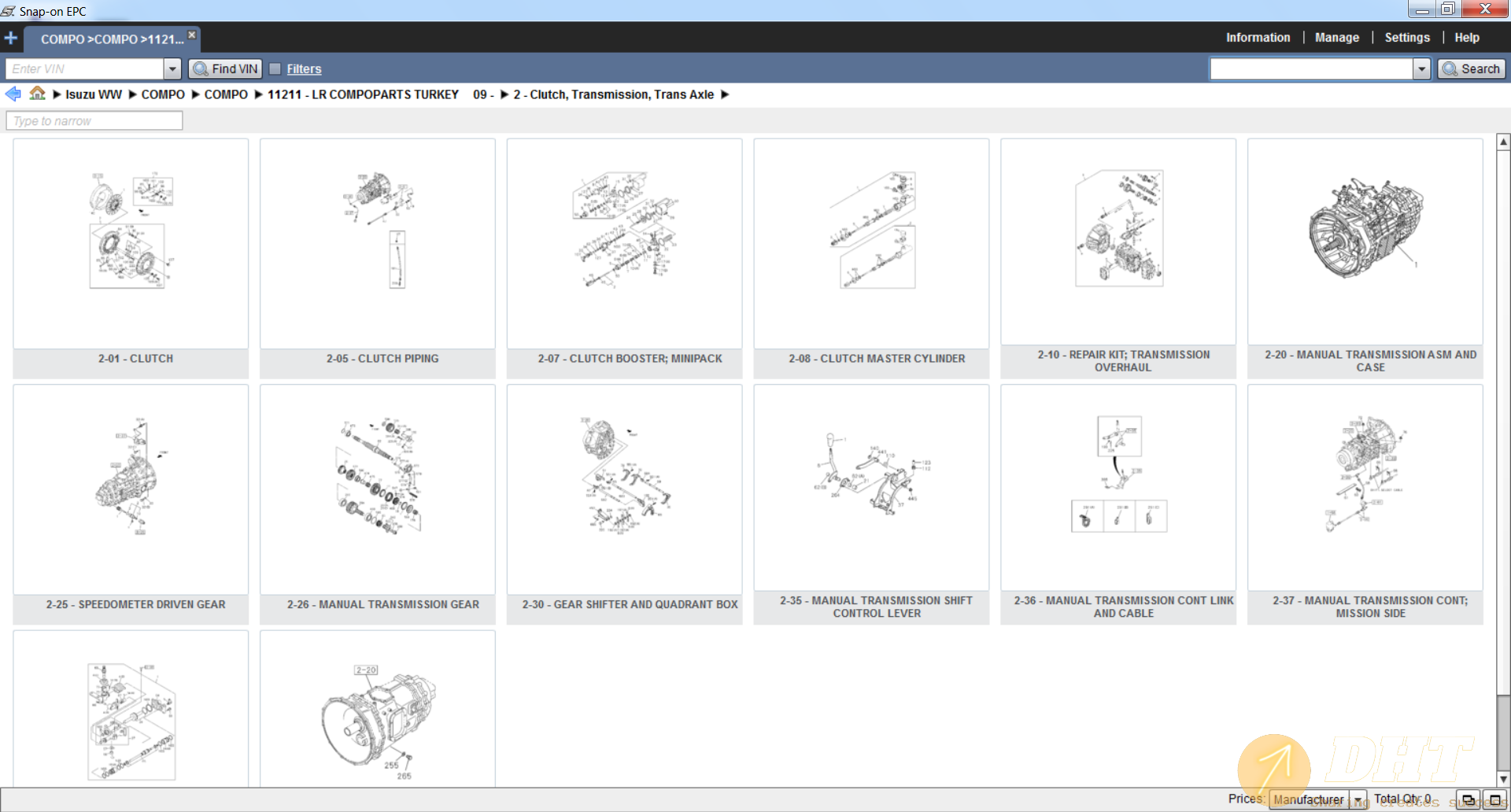Screen dimensions: 1511x812
Task: Minimize the Snap-on EPC window
Action: coord(1422,9)
